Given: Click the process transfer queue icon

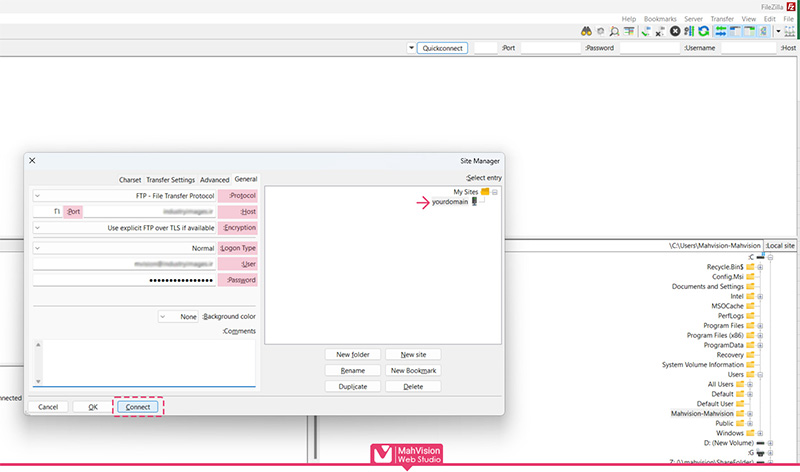Looking at the screenshot, I should [x=690, y=31].
